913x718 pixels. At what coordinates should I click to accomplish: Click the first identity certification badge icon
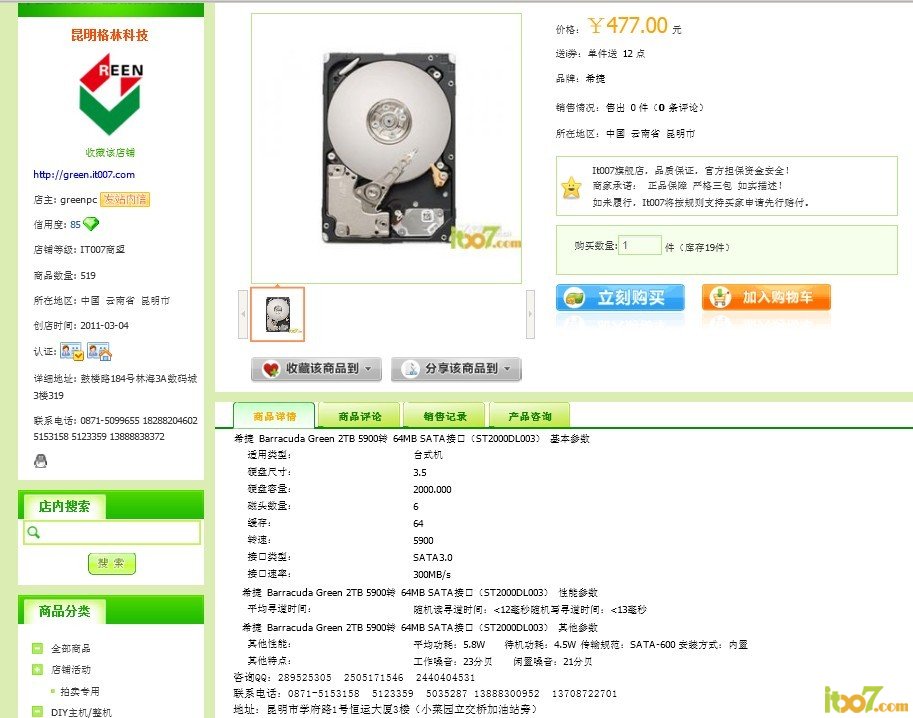pos(72,351)
